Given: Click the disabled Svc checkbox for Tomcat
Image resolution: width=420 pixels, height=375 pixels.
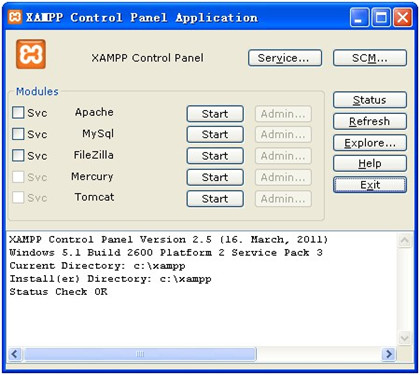Looking at the screenshot, I should (18, 197).
